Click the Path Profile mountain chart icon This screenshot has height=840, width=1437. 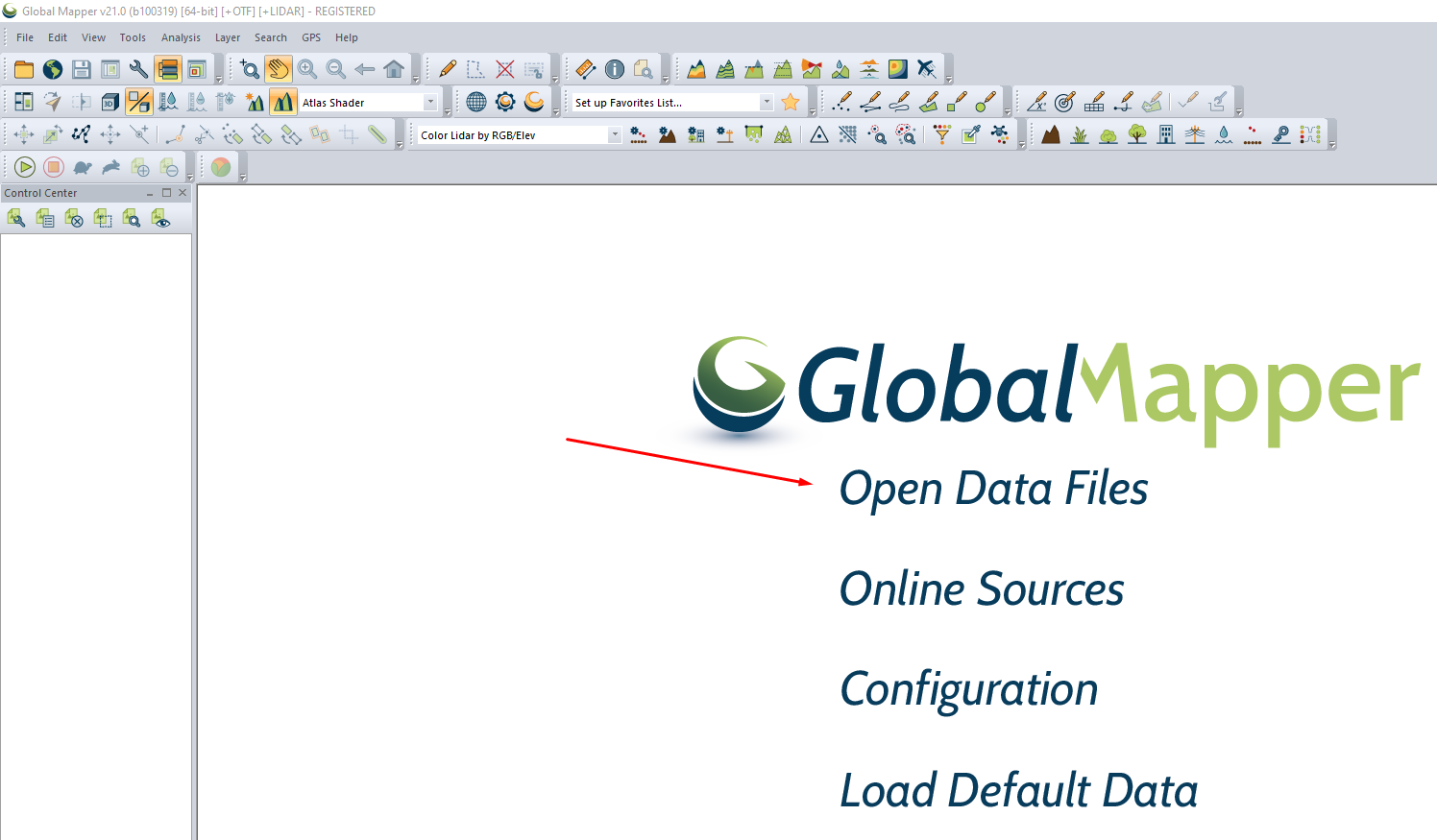[696, 69]
